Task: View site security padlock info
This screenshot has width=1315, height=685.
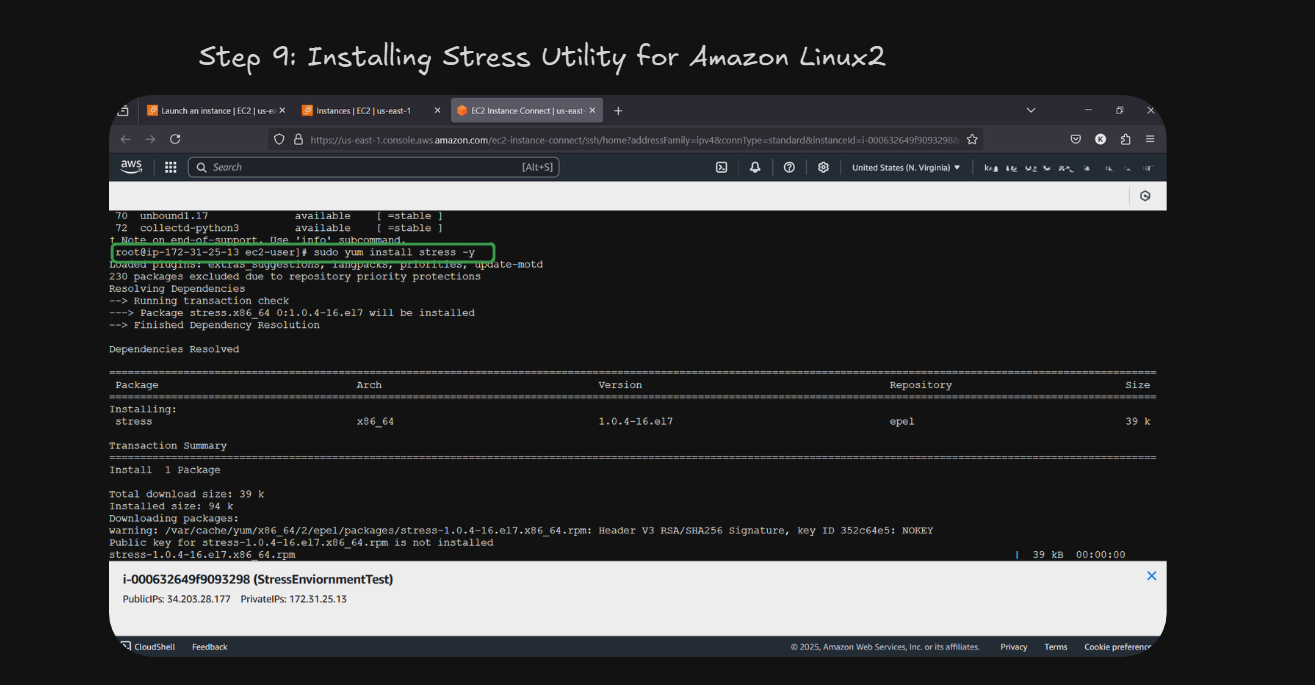Action: (x=298, y=139)
